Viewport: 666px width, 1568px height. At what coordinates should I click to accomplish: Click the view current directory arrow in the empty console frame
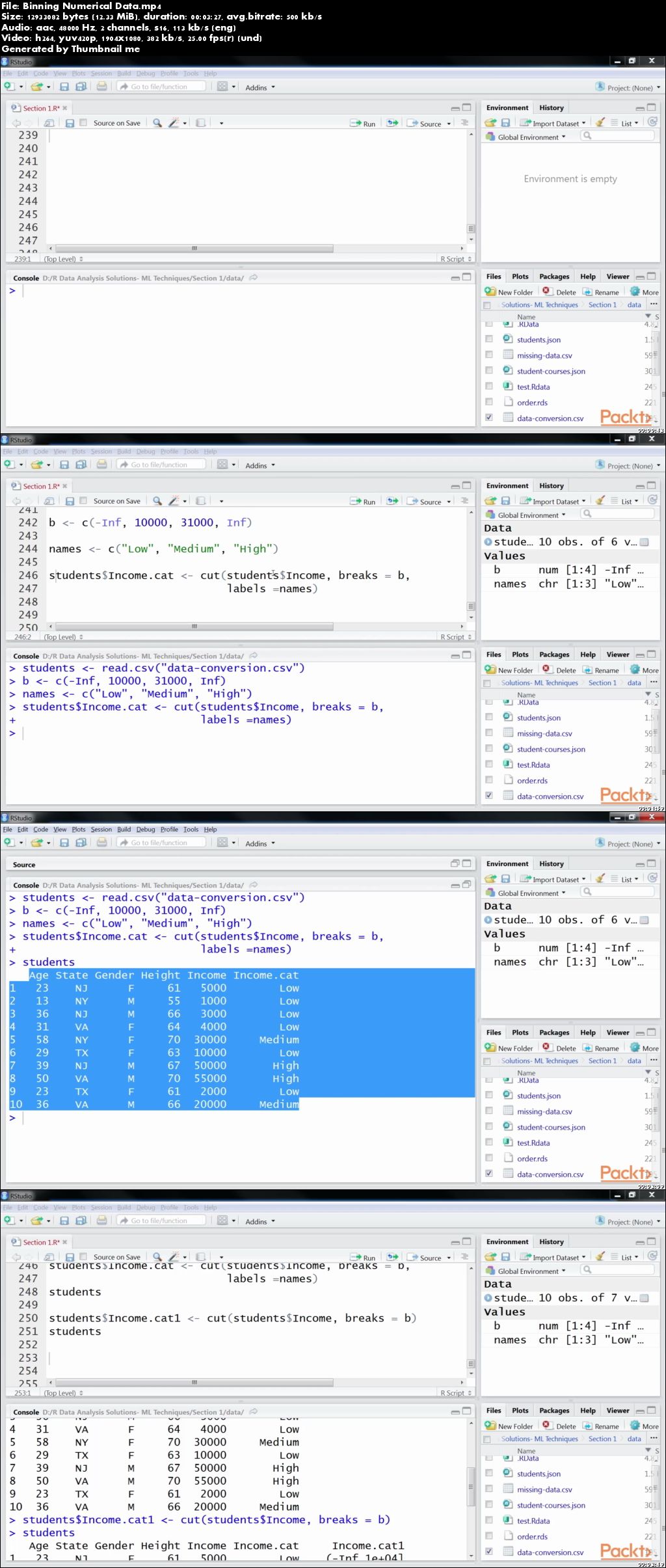[x=253, y=278]
